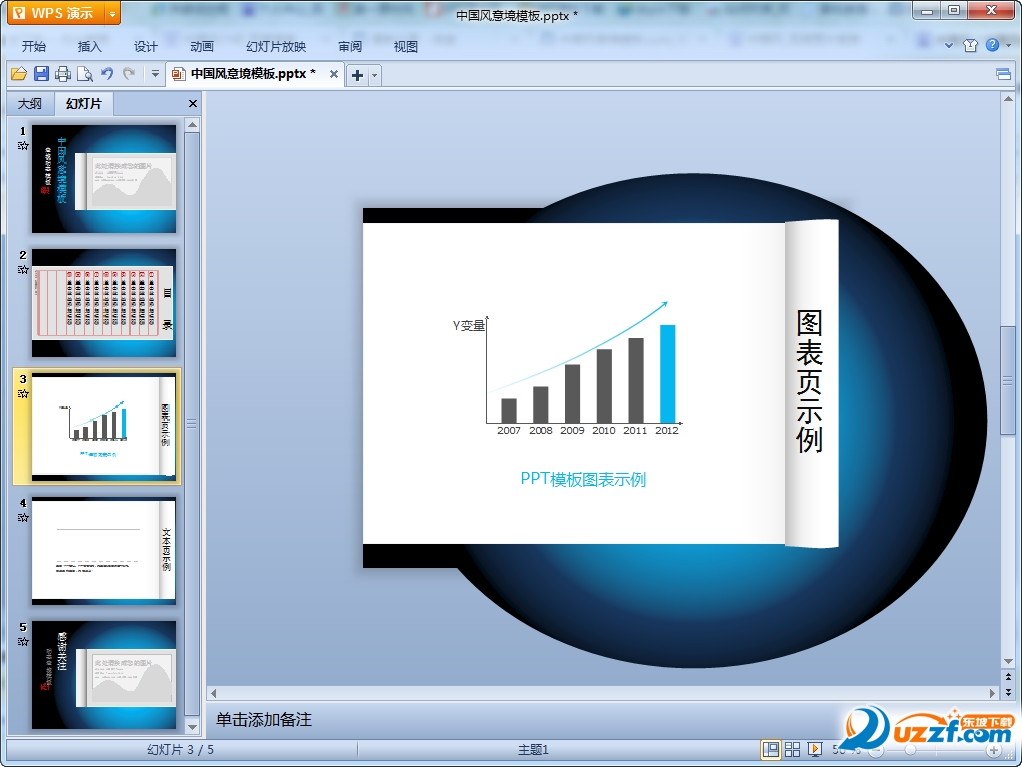Open a file with the folder icon
This screenshot has width=1022, height=767.
19,74
